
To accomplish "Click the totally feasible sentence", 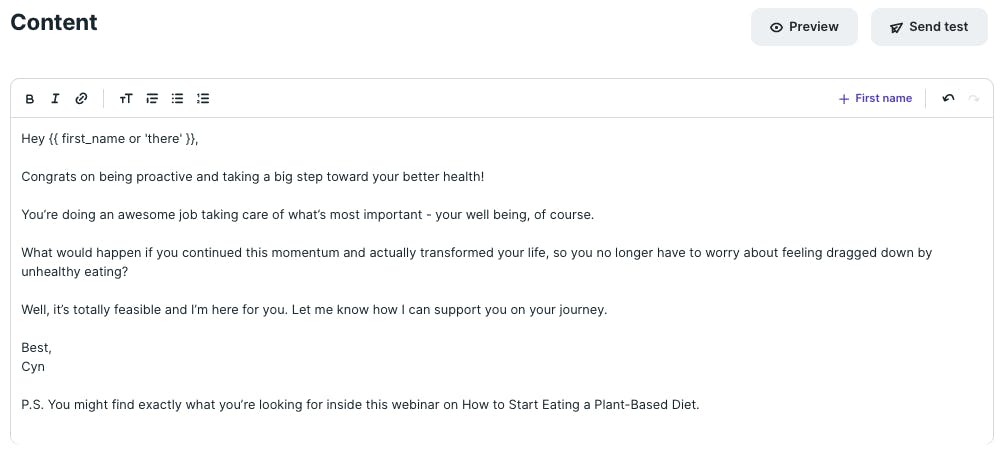I will pos(314,310).
